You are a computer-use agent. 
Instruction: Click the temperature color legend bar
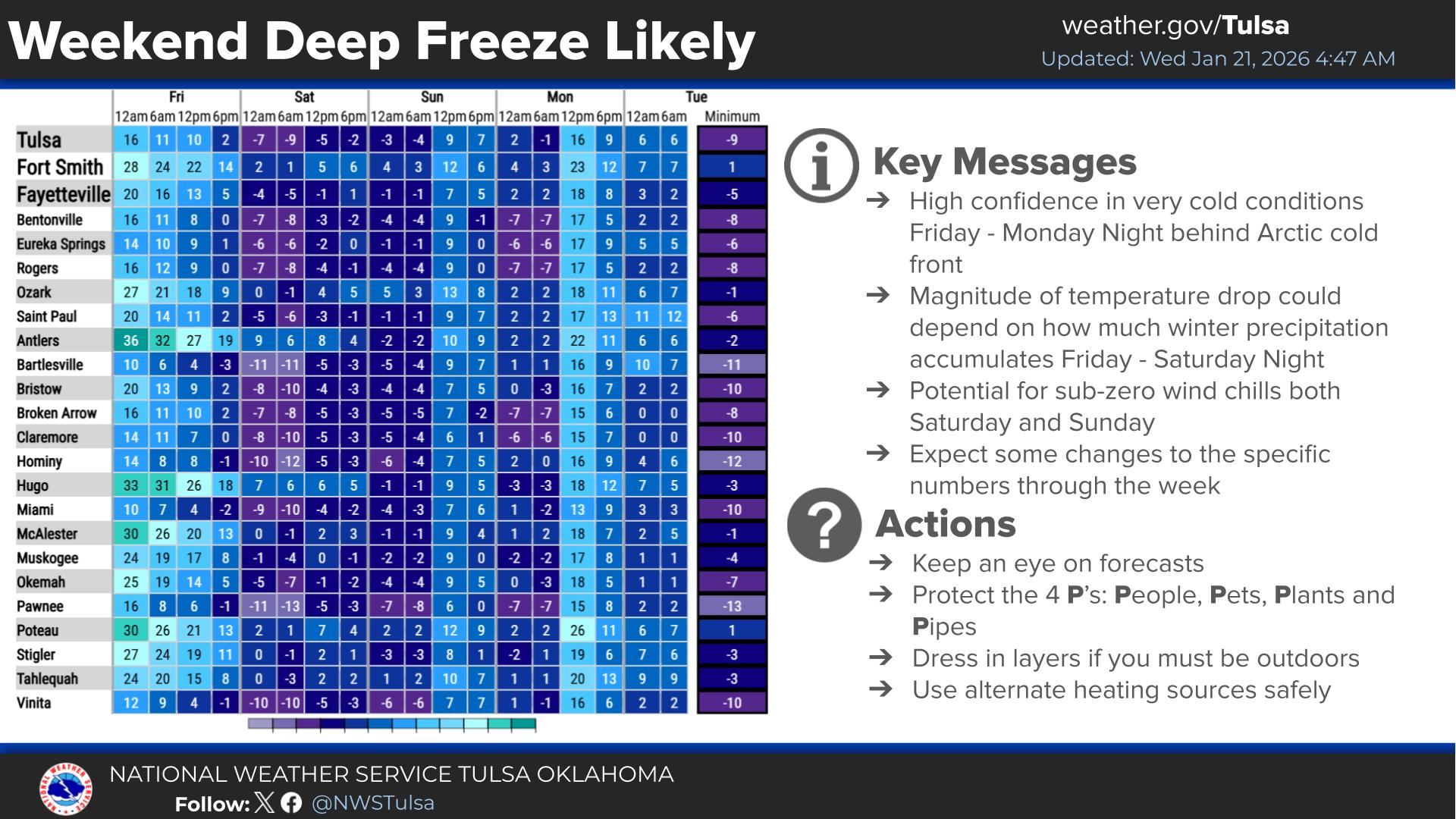(392, 725)
